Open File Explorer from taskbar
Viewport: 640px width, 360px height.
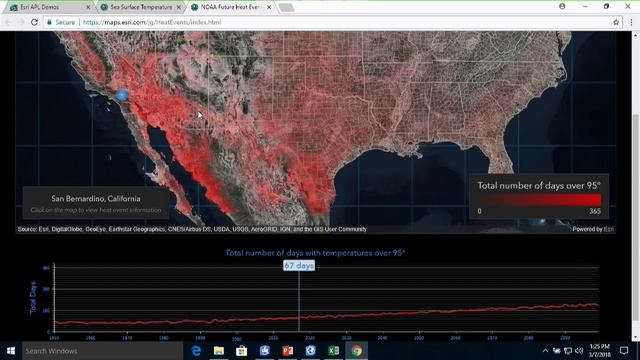coord(219,351)
